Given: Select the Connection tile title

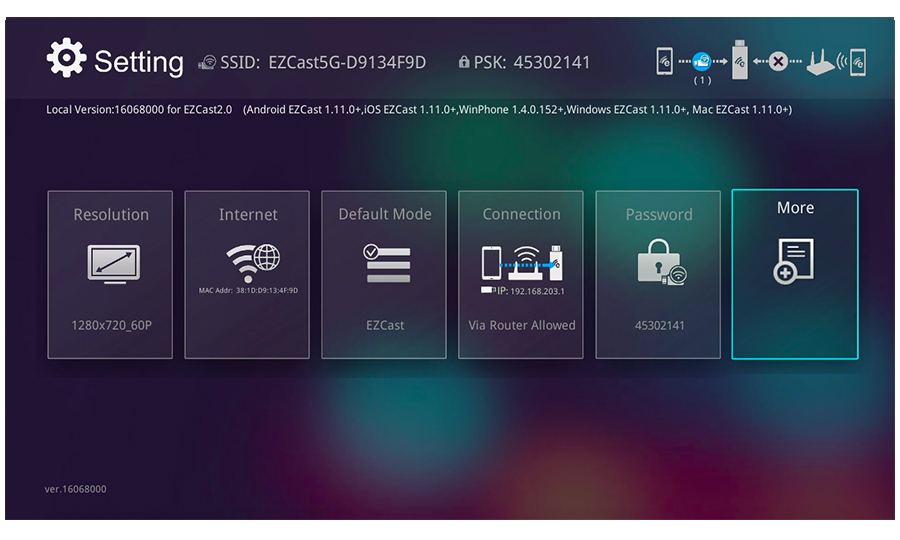Looking at the screenshot, I should 521,214.
